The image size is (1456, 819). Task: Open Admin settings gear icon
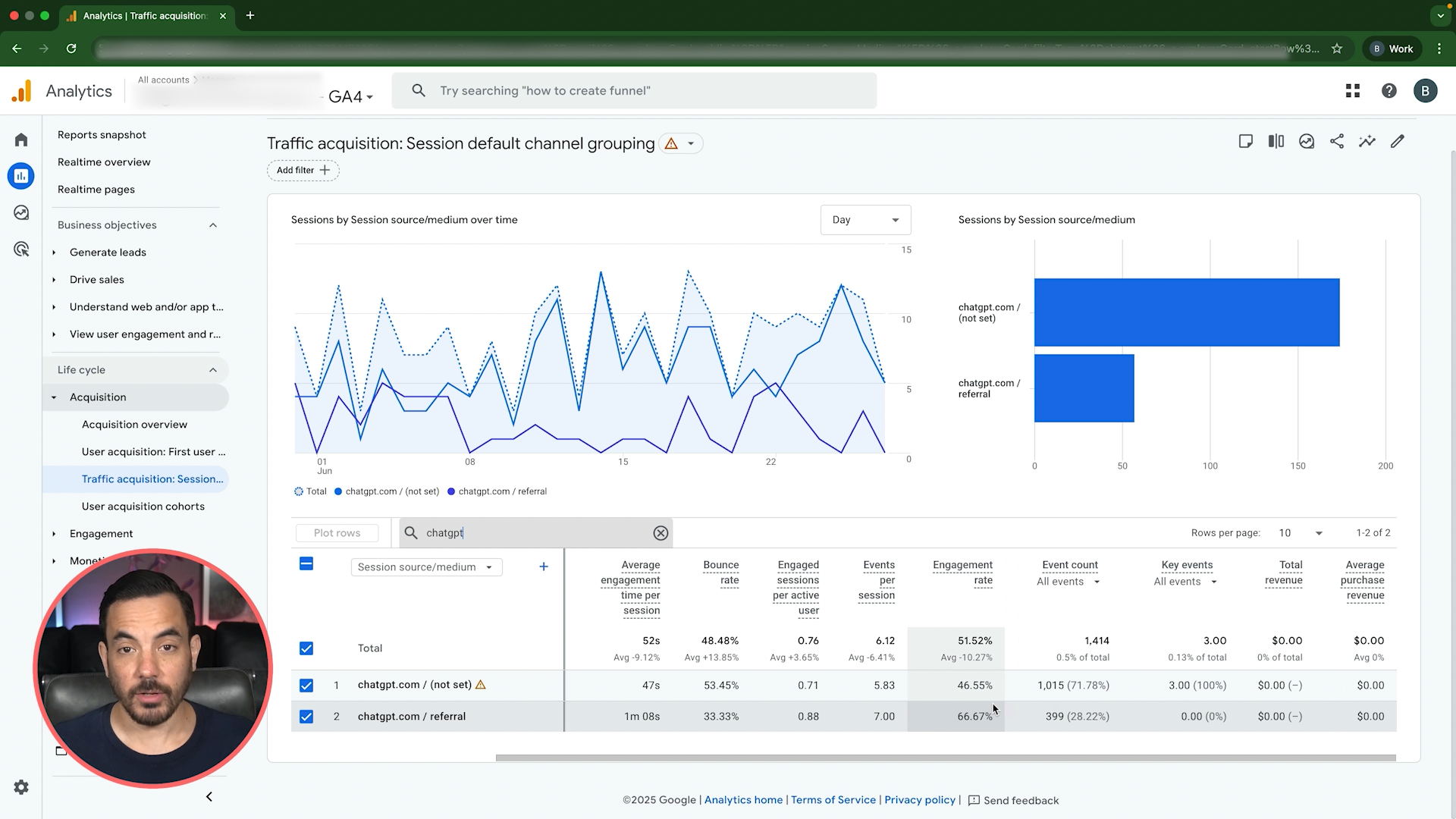(x=21, y=787)
